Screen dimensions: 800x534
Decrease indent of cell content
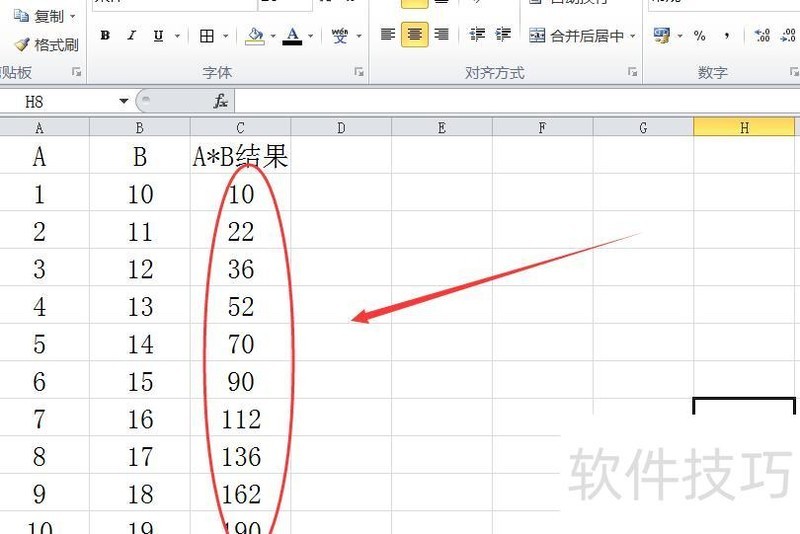pyautogui.click(x=477, y=35)
